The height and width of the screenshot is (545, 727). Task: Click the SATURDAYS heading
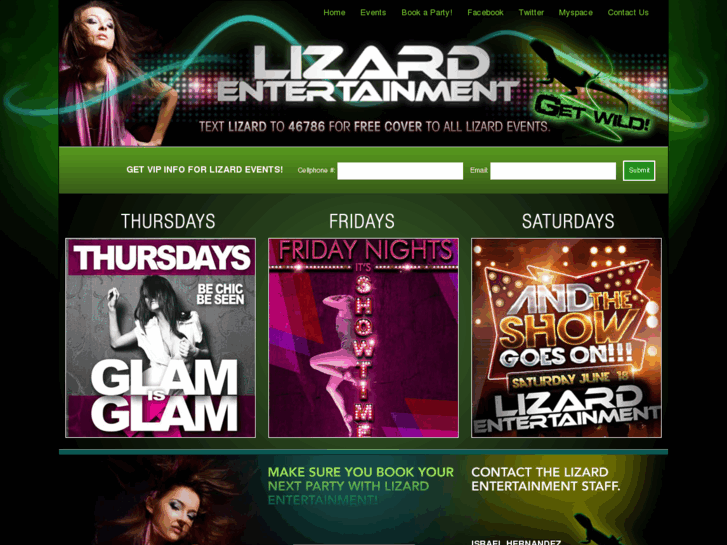(568, 221)
